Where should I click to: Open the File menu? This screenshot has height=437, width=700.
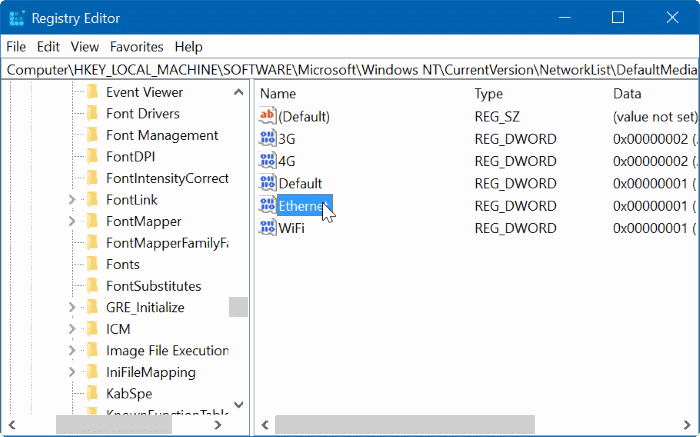pos(16,46)
